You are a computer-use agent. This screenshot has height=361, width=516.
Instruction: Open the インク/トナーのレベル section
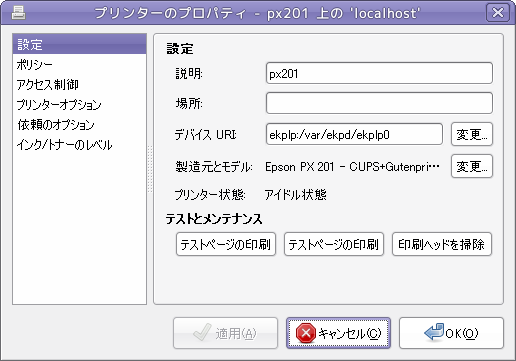[x=79, y=145]
